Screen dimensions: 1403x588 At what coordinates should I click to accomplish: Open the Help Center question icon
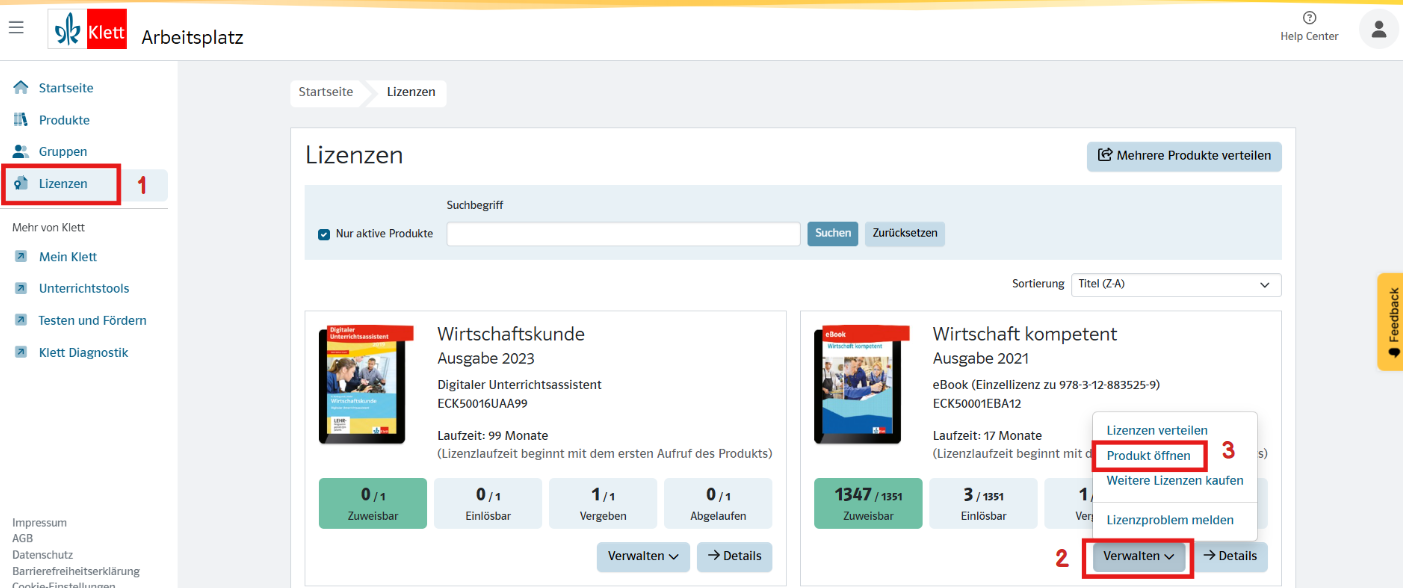(x=1309, y=18)
